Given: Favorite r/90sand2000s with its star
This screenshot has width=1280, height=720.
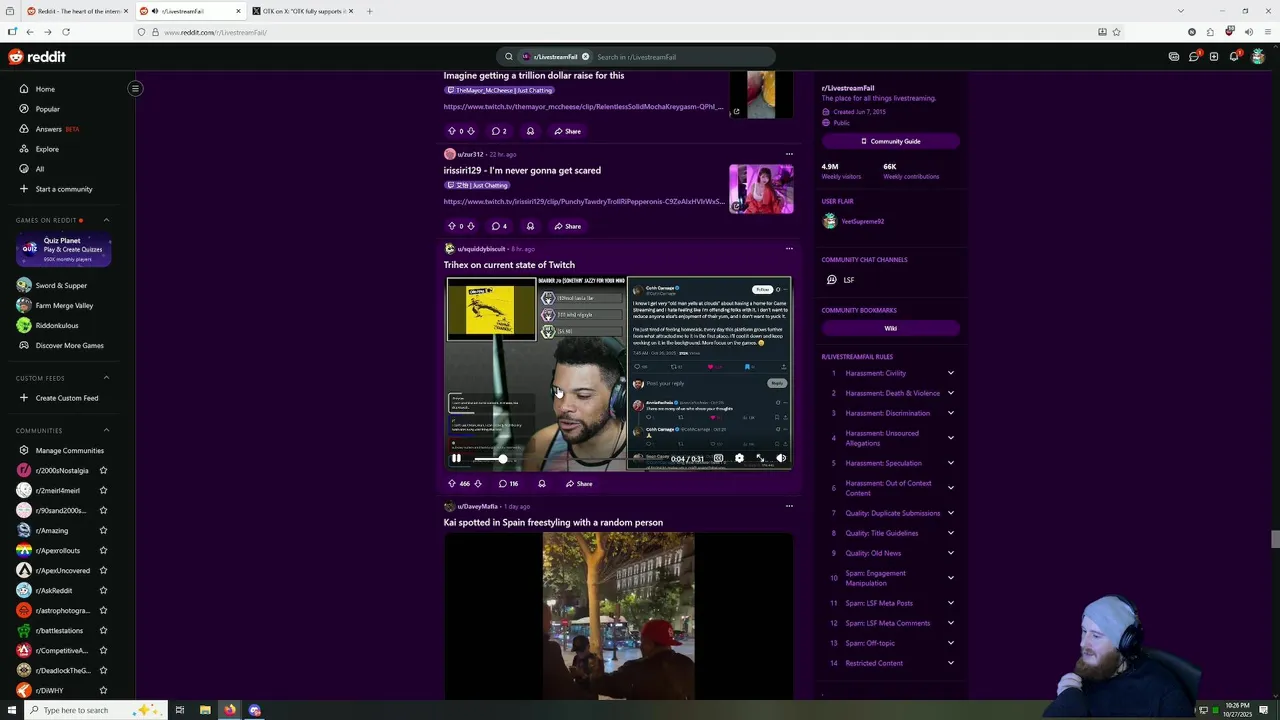Looking at the screenshot, I should (103, 510).
